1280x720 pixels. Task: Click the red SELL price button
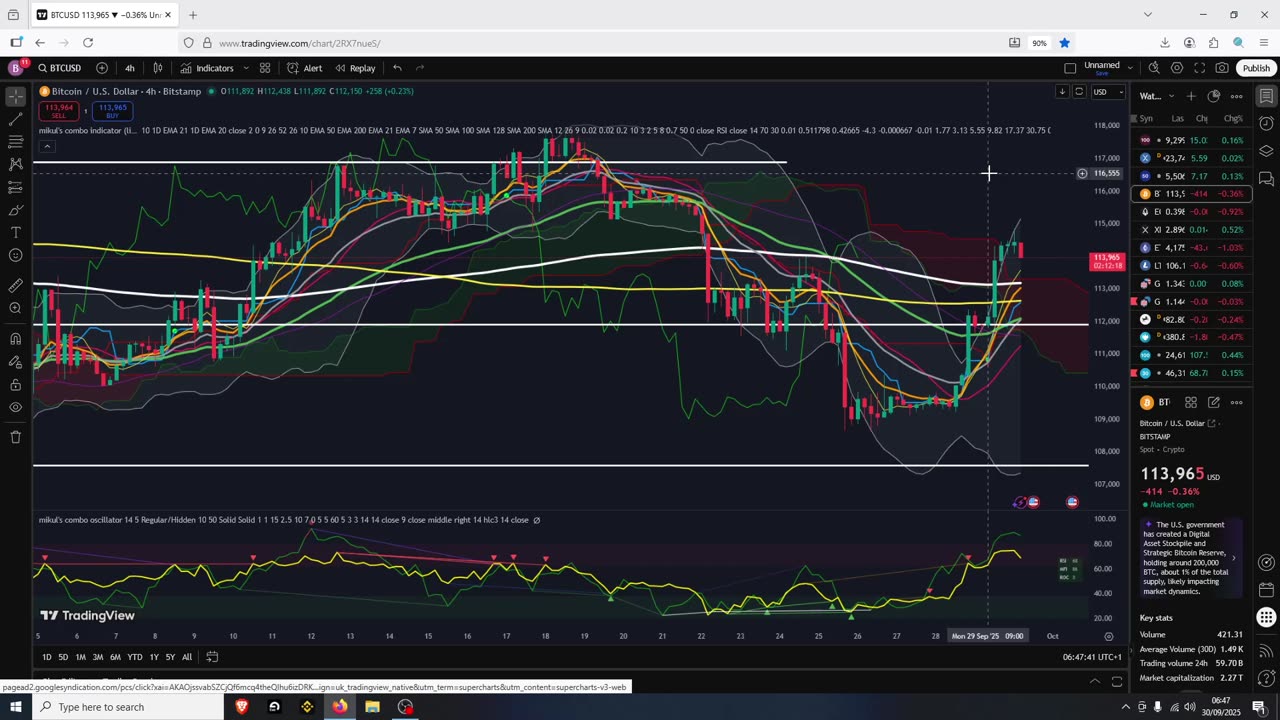pyautogui.click(x=59, y=111)
